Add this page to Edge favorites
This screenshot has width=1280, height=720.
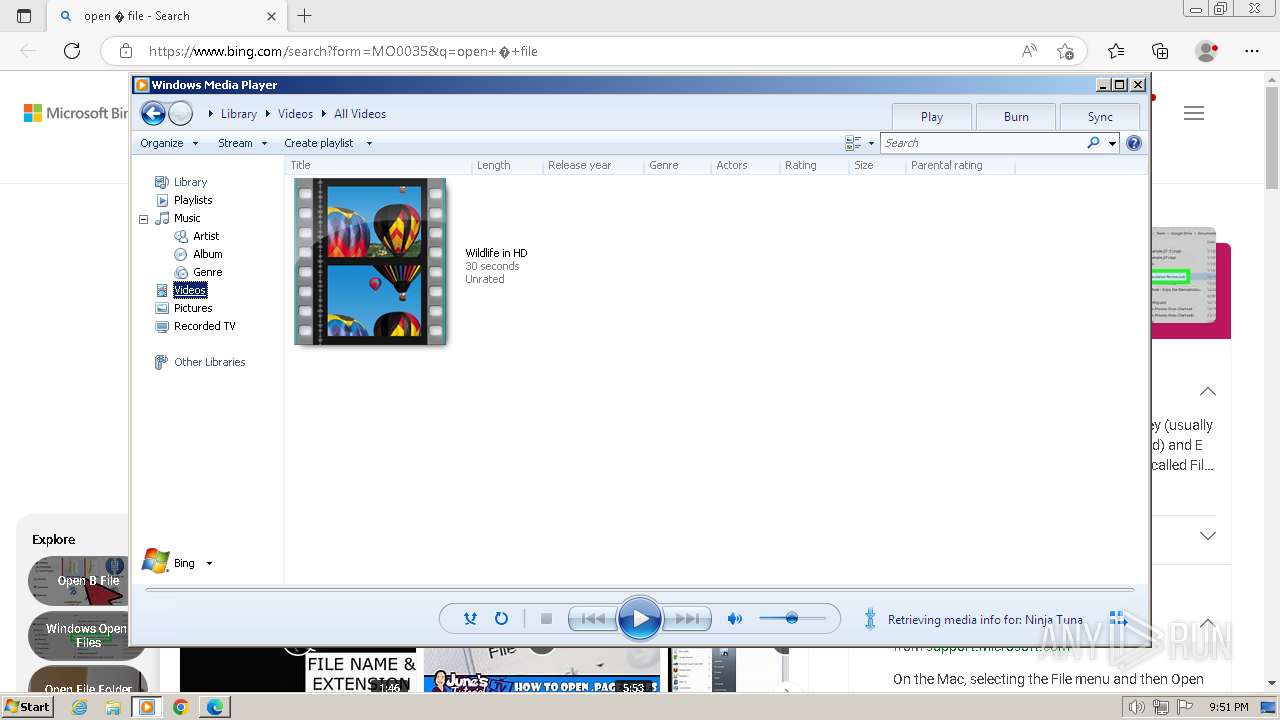coord(1066,51)
